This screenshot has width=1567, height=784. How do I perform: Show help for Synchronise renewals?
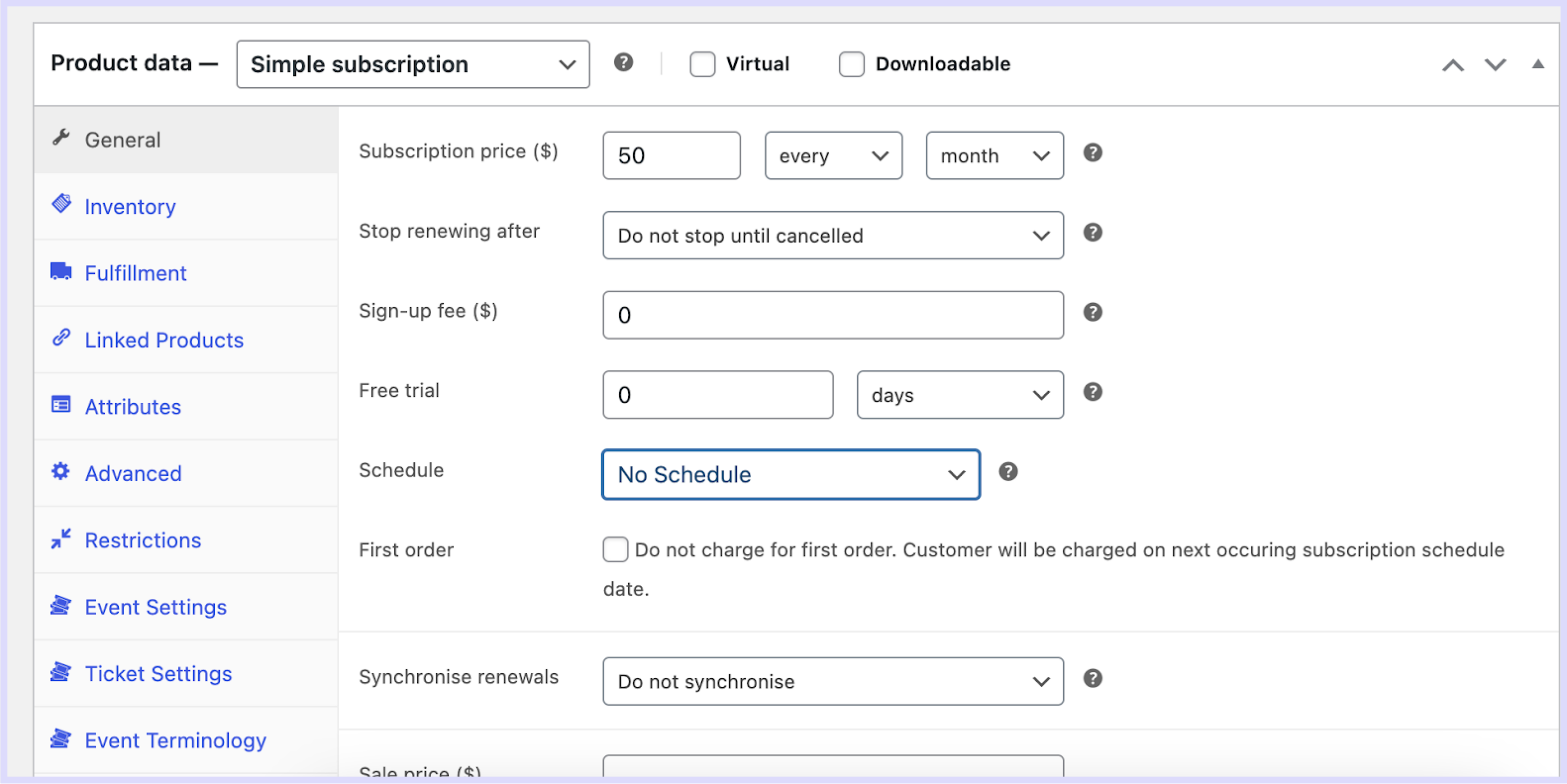click(x=1093, y=678)
